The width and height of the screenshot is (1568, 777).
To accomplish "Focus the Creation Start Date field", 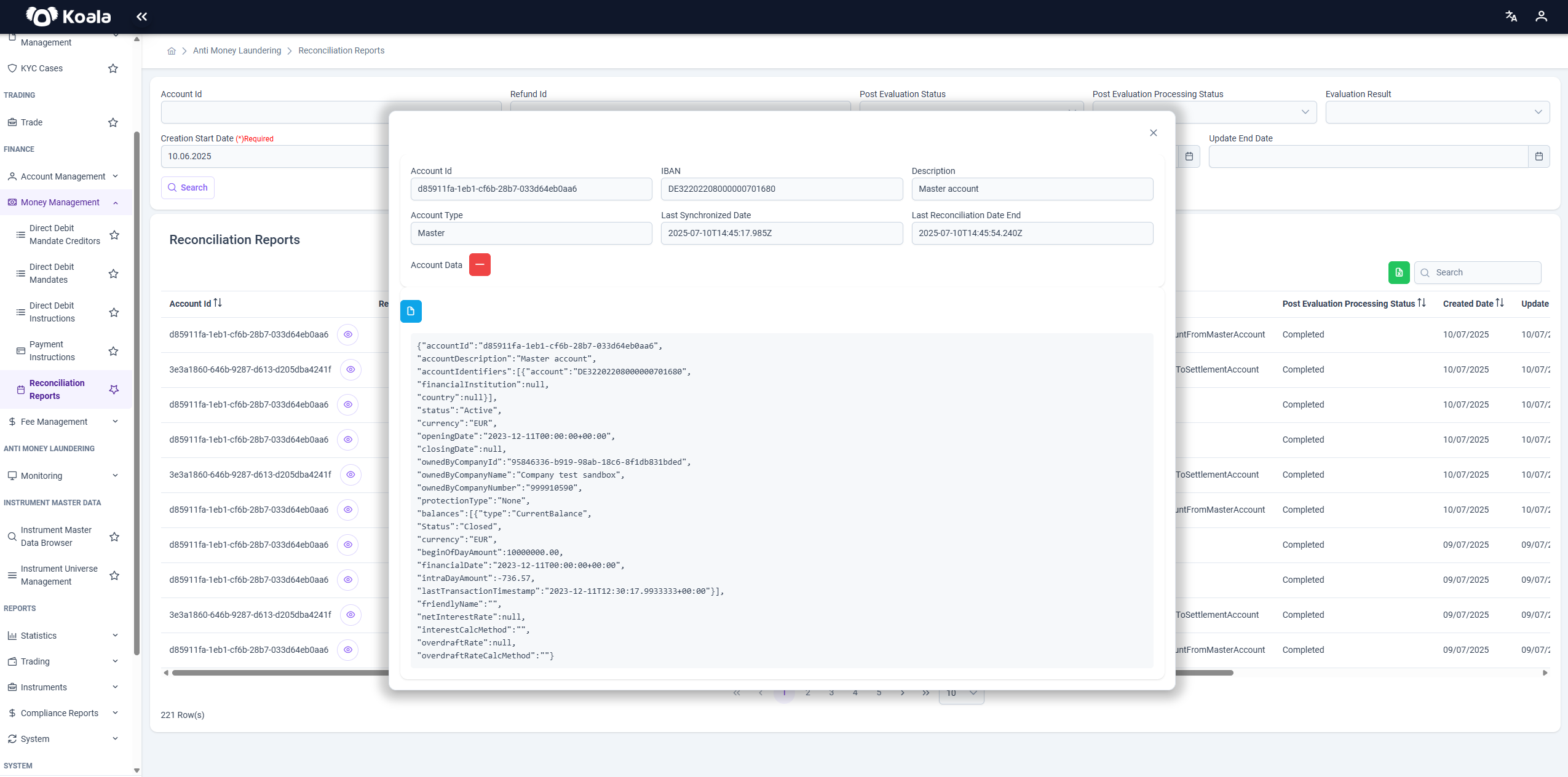I will pyautogui.click(x=275, y=157).
